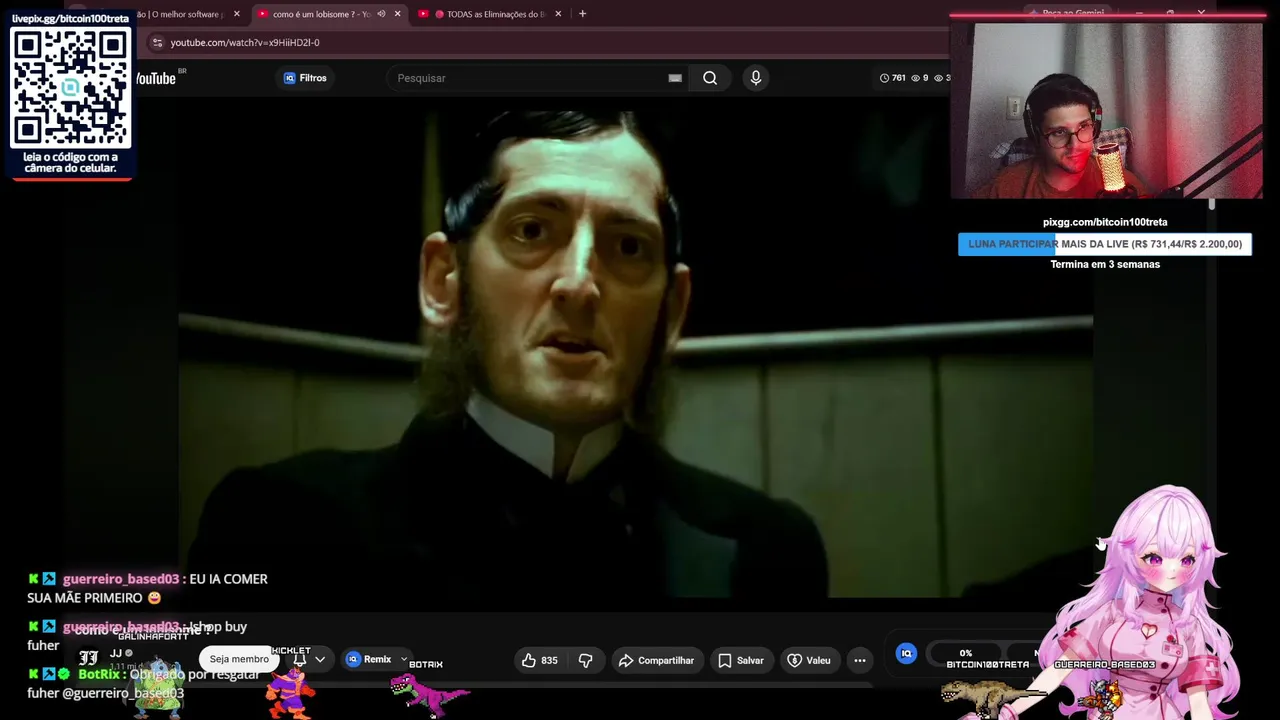This screenshot has height=720, width=1280.
Task: Click the 'Peça ao Gemini' button
Action: click(x=1068, y=13)
